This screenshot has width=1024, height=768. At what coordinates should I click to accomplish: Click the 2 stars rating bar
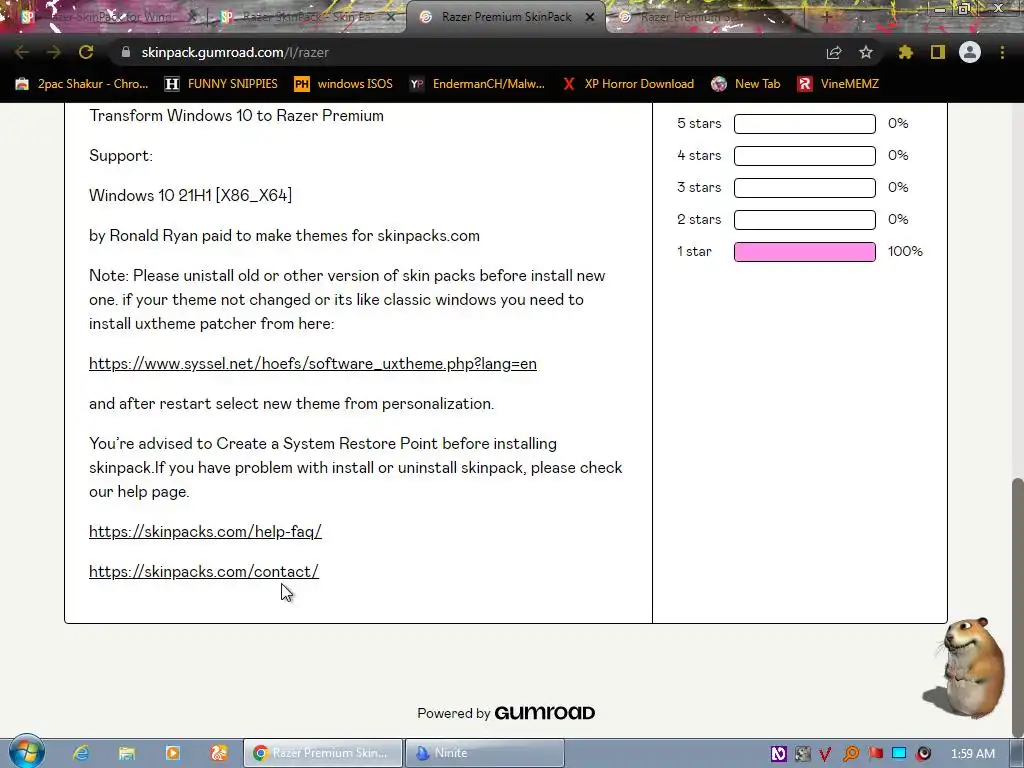pos(805,219)
